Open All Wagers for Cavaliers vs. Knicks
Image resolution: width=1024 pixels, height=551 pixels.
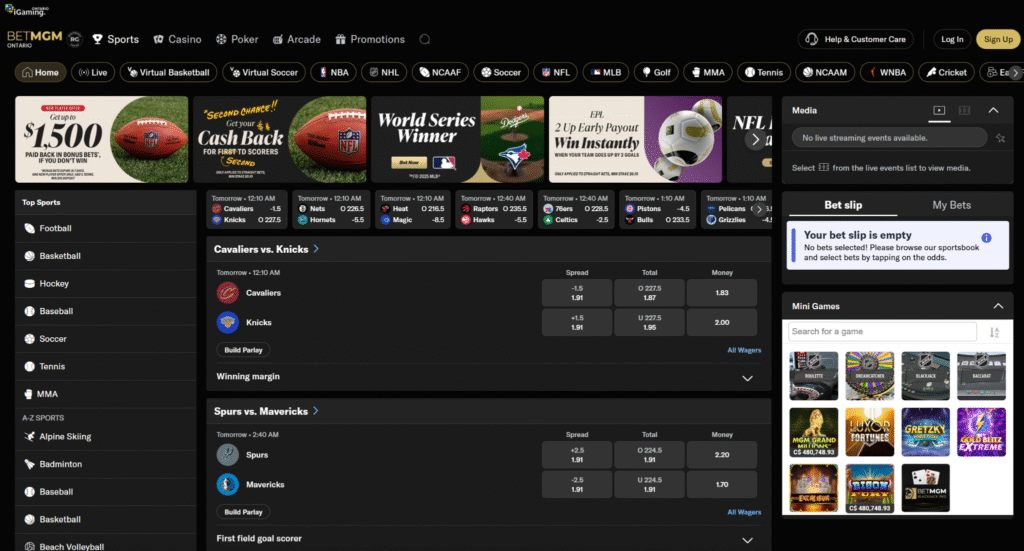pyautogui.click(x=744, y=350)
